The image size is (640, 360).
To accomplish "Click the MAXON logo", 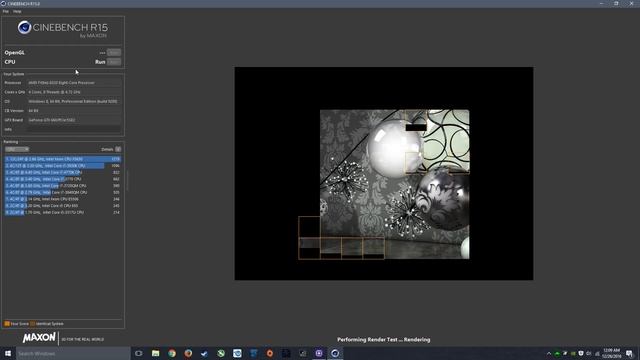I will pos(39,338).
